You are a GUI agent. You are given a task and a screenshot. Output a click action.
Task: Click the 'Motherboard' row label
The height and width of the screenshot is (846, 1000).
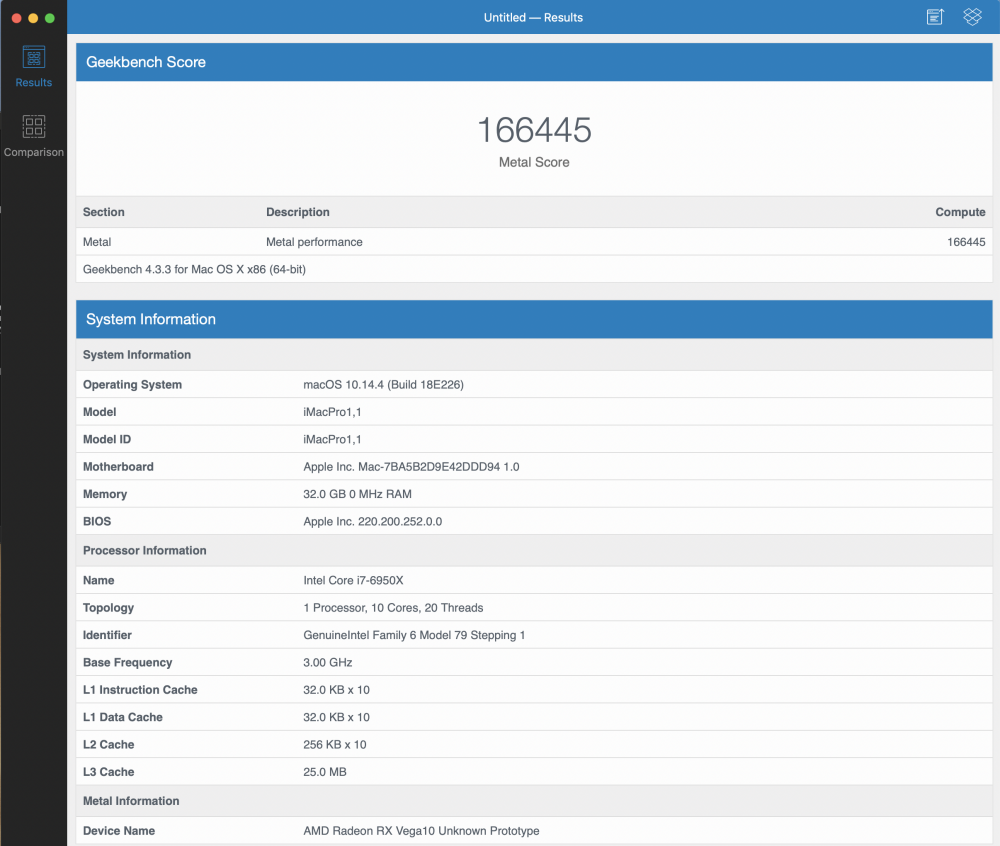pos(118,467)
